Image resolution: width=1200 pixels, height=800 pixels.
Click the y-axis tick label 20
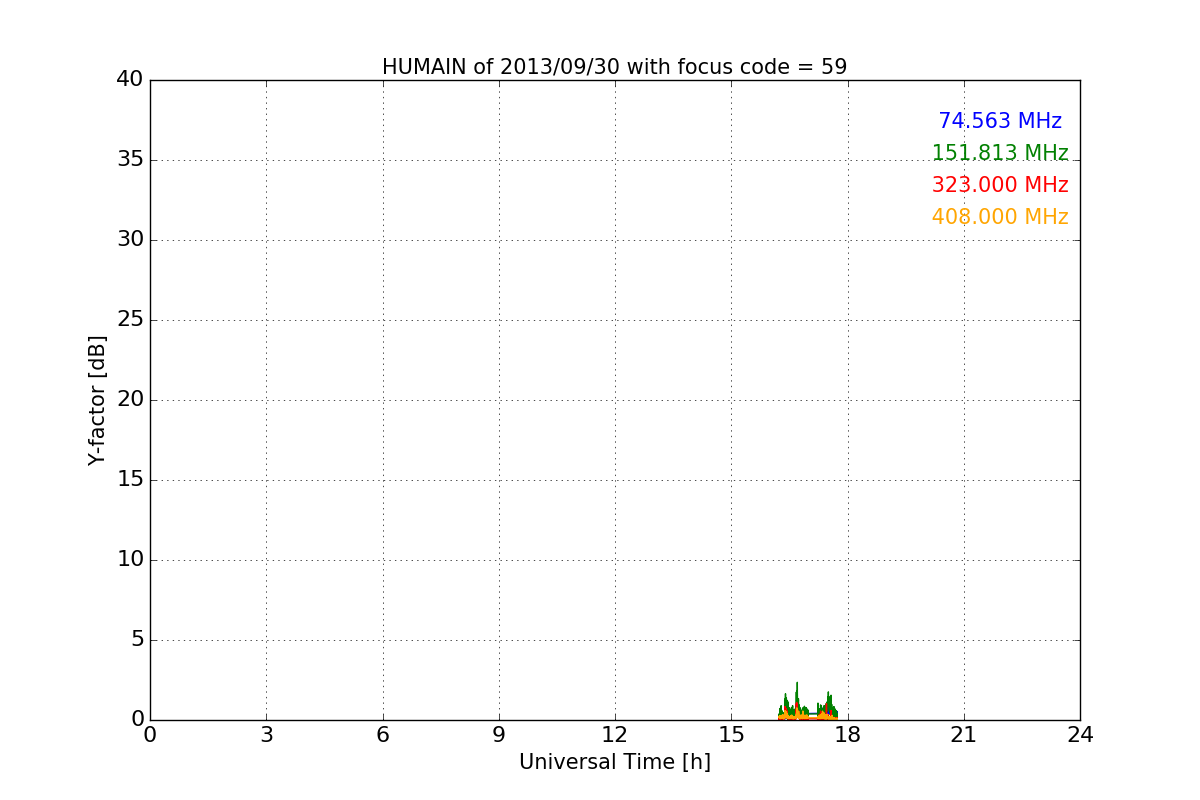[130, 400]
